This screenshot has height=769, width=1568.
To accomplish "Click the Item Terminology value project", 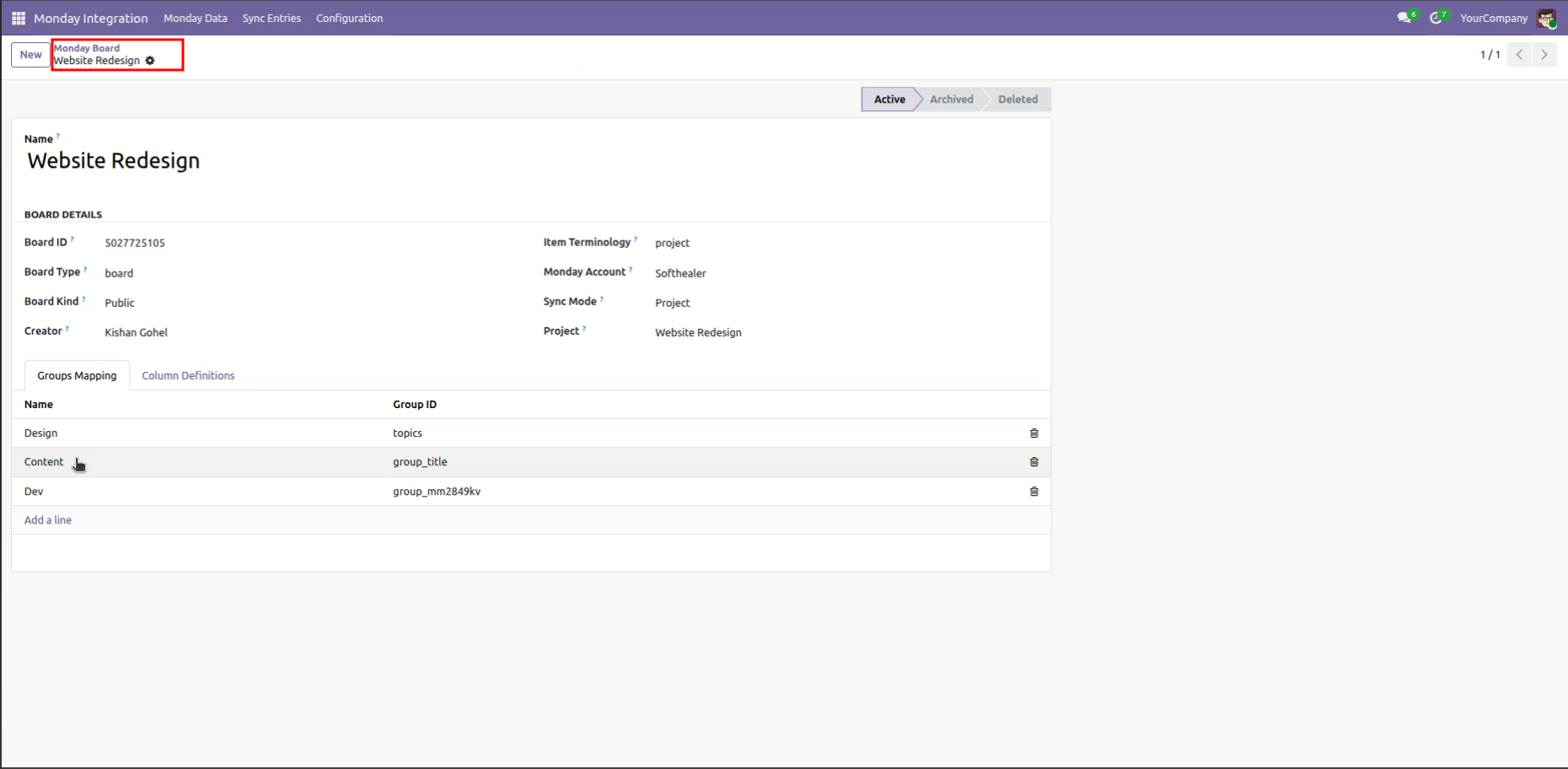I will click(x=672, y=243).
